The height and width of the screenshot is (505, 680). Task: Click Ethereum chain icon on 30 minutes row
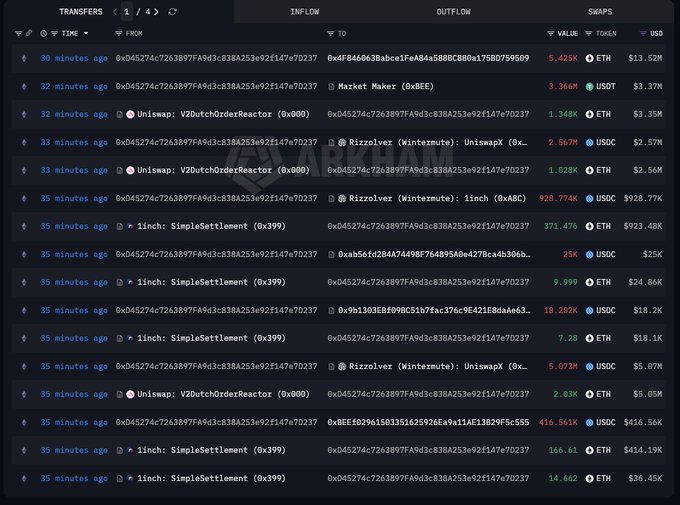coord(24,58)
